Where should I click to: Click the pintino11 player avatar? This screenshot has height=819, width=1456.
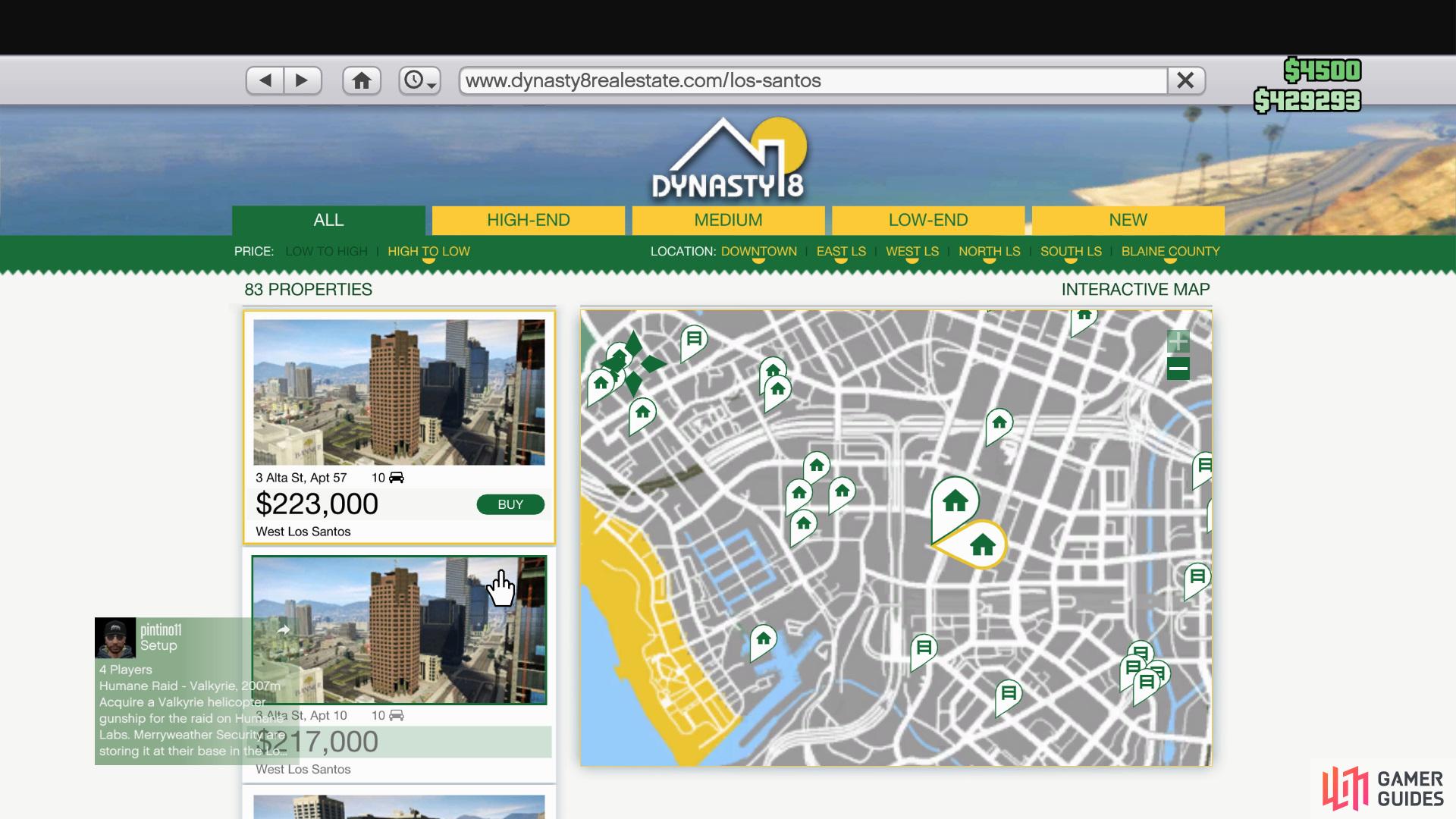(115, 638)
